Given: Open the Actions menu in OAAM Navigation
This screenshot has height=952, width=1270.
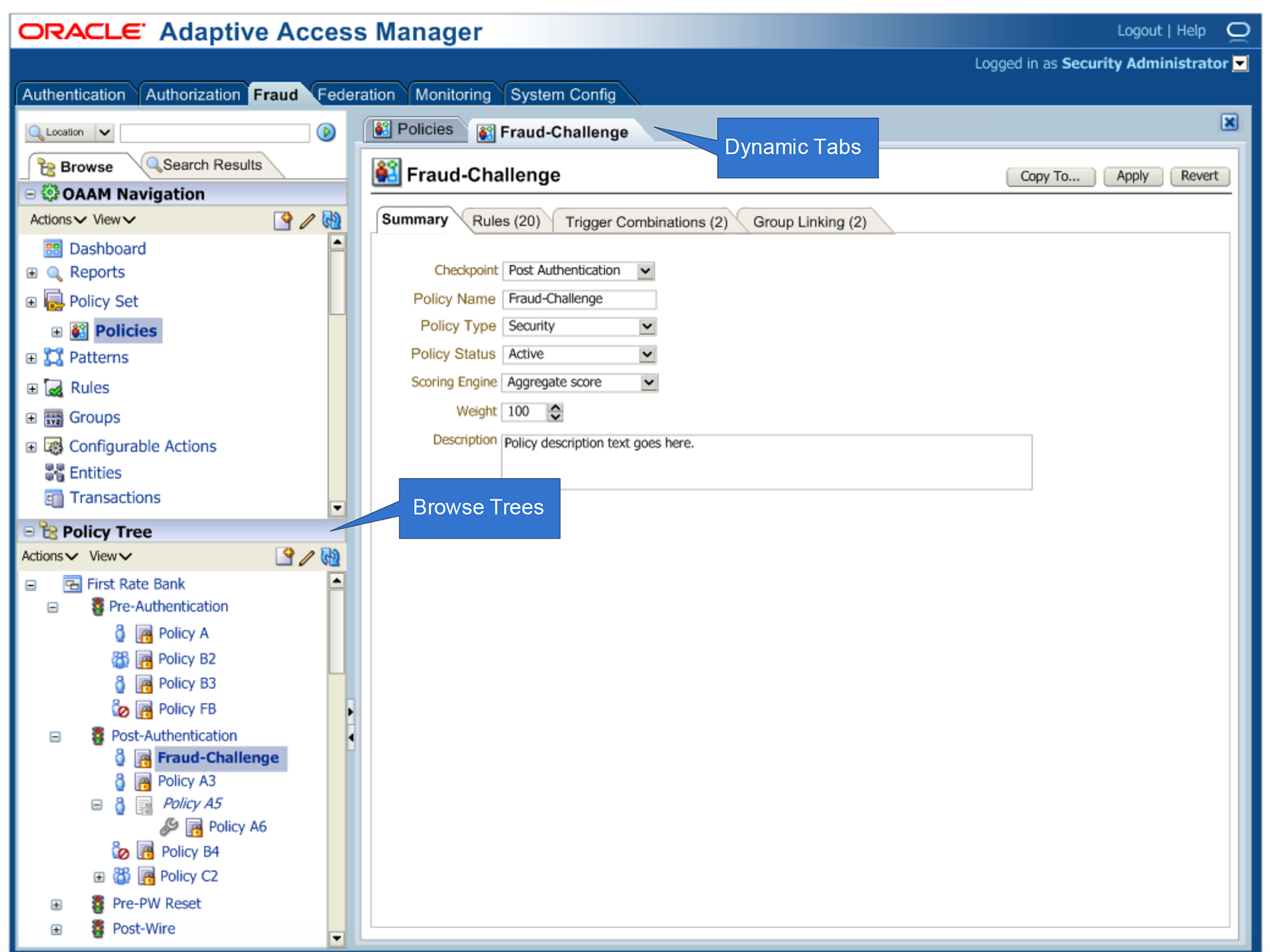Looking at the screenshot, I should [x=58, y=219].
